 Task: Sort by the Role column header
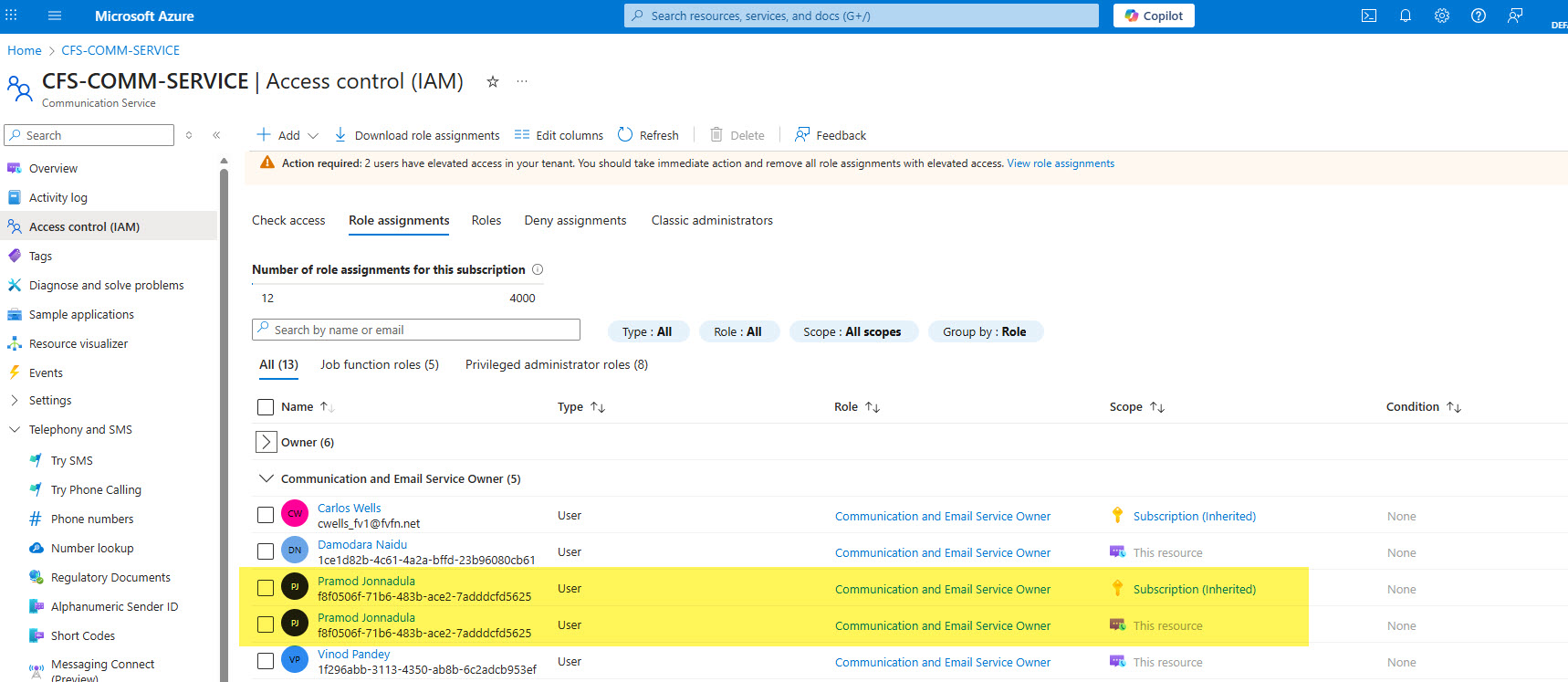point(857,407)
